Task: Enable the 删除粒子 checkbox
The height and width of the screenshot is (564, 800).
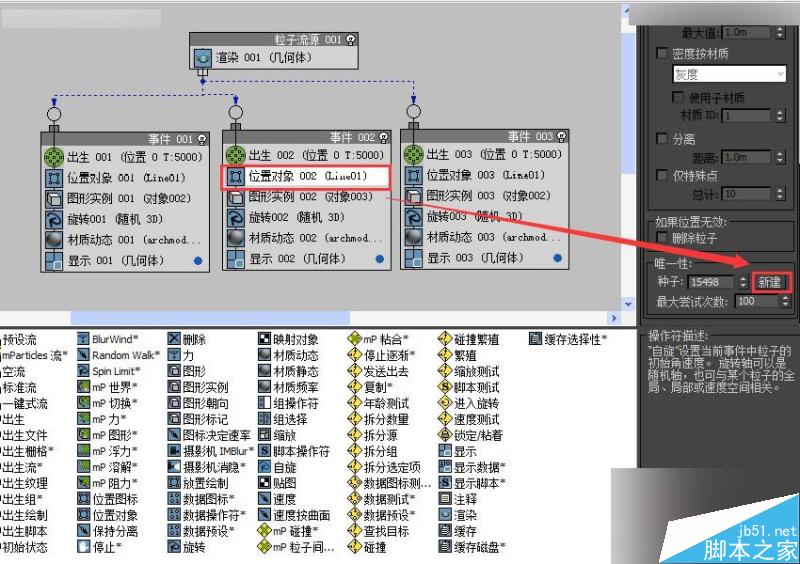Action: click(662, 237)
